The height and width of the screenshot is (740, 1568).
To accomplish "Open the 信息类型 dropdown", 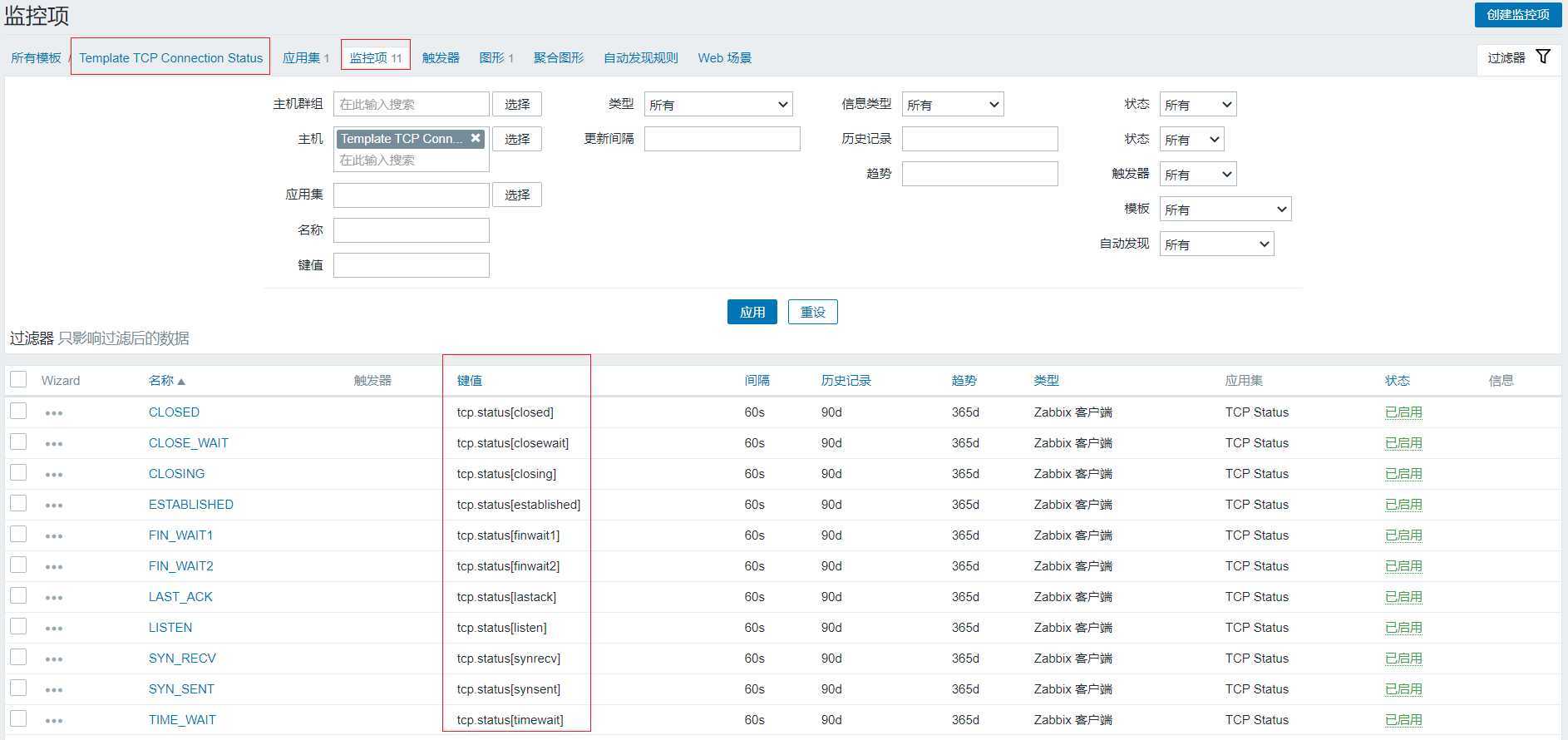I will (x=952, y=104).
